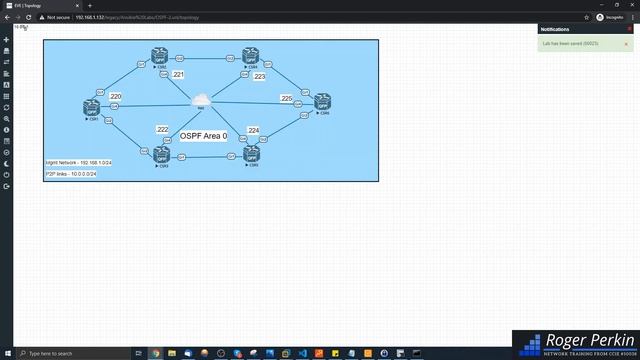
Task: Open Task View in the taskbar
Action: [x=139, y=353]
